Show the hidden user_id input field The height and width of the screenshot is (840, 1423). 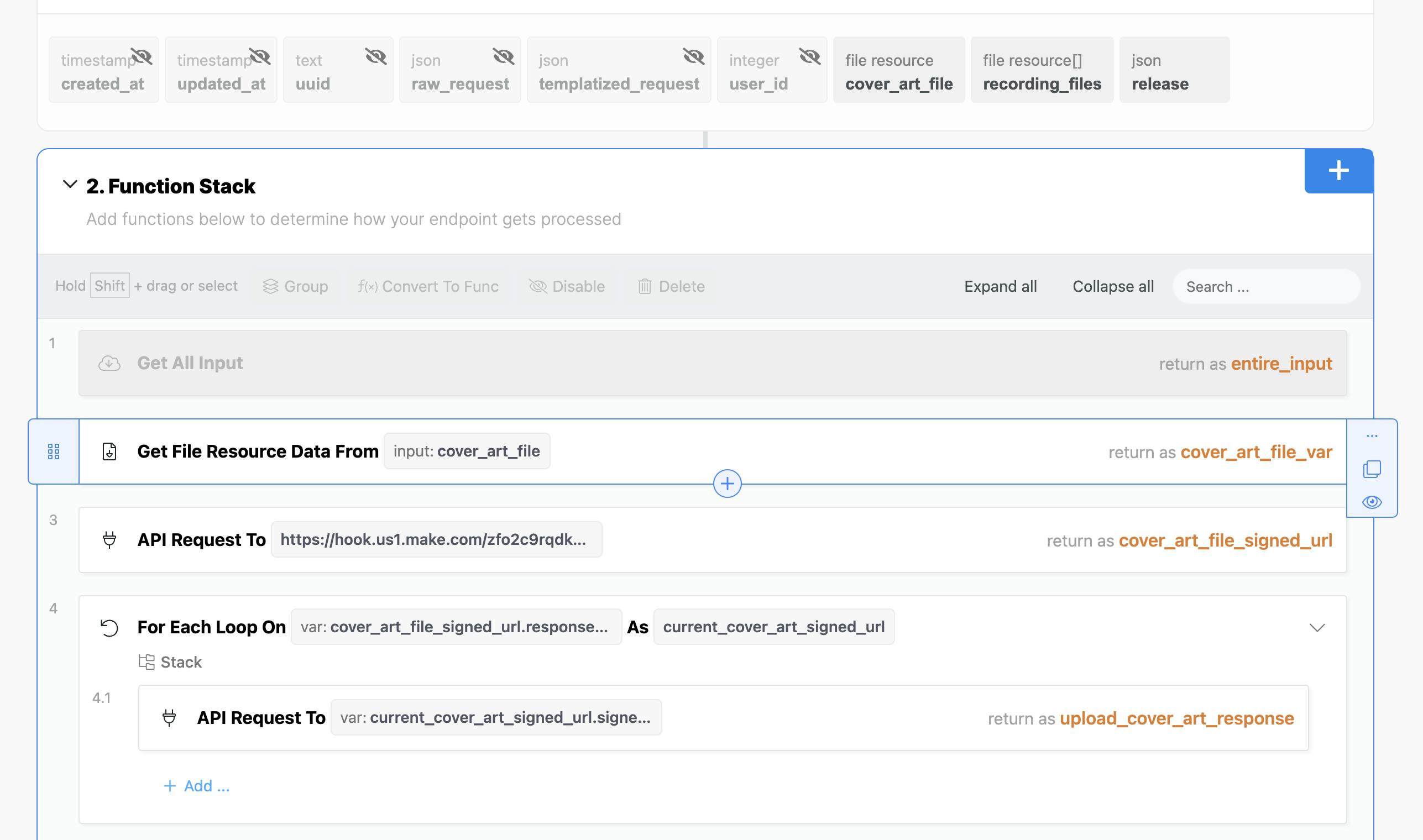click(809, 56)
